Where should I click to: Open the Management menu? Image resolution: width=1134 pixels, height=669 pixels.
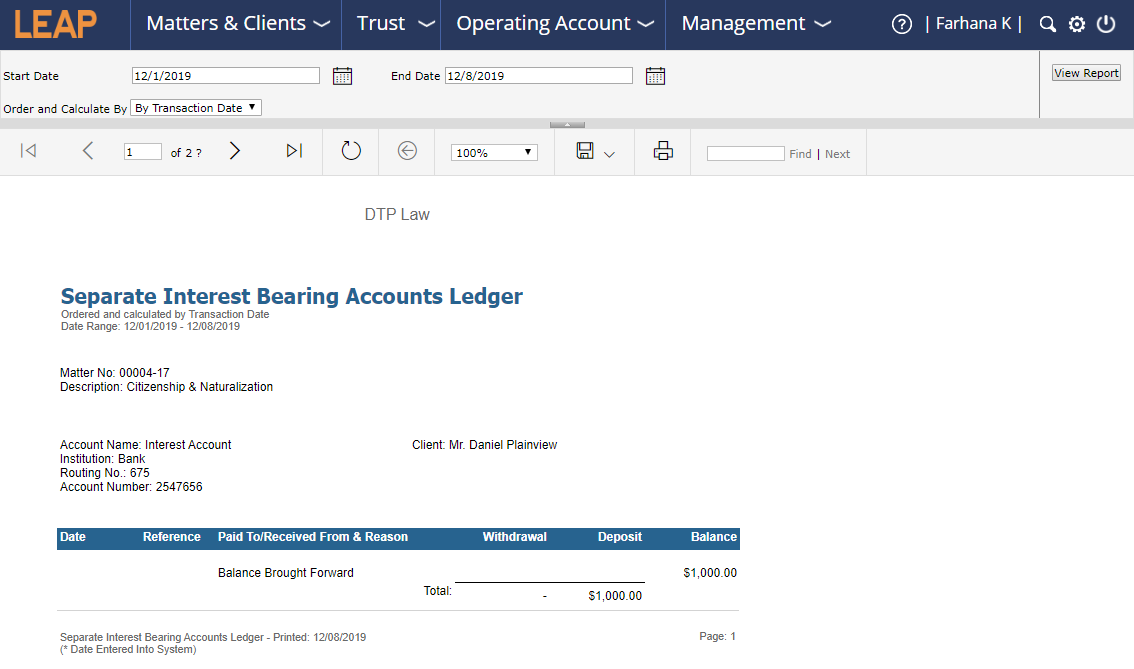756,23
